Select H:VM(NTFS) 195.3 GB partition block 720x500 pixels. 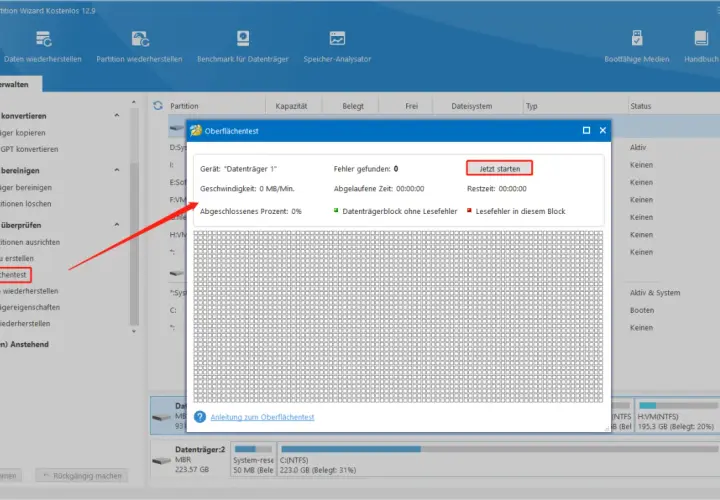677,416
